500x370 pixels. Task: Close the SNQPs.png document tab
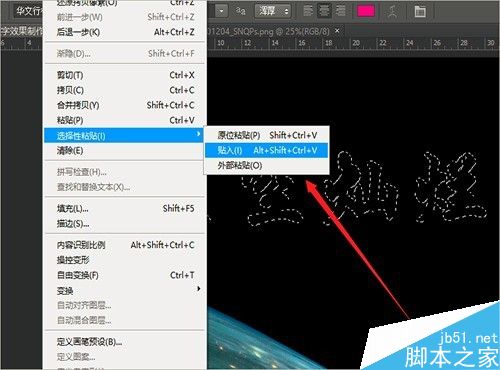tap(337, 31)
